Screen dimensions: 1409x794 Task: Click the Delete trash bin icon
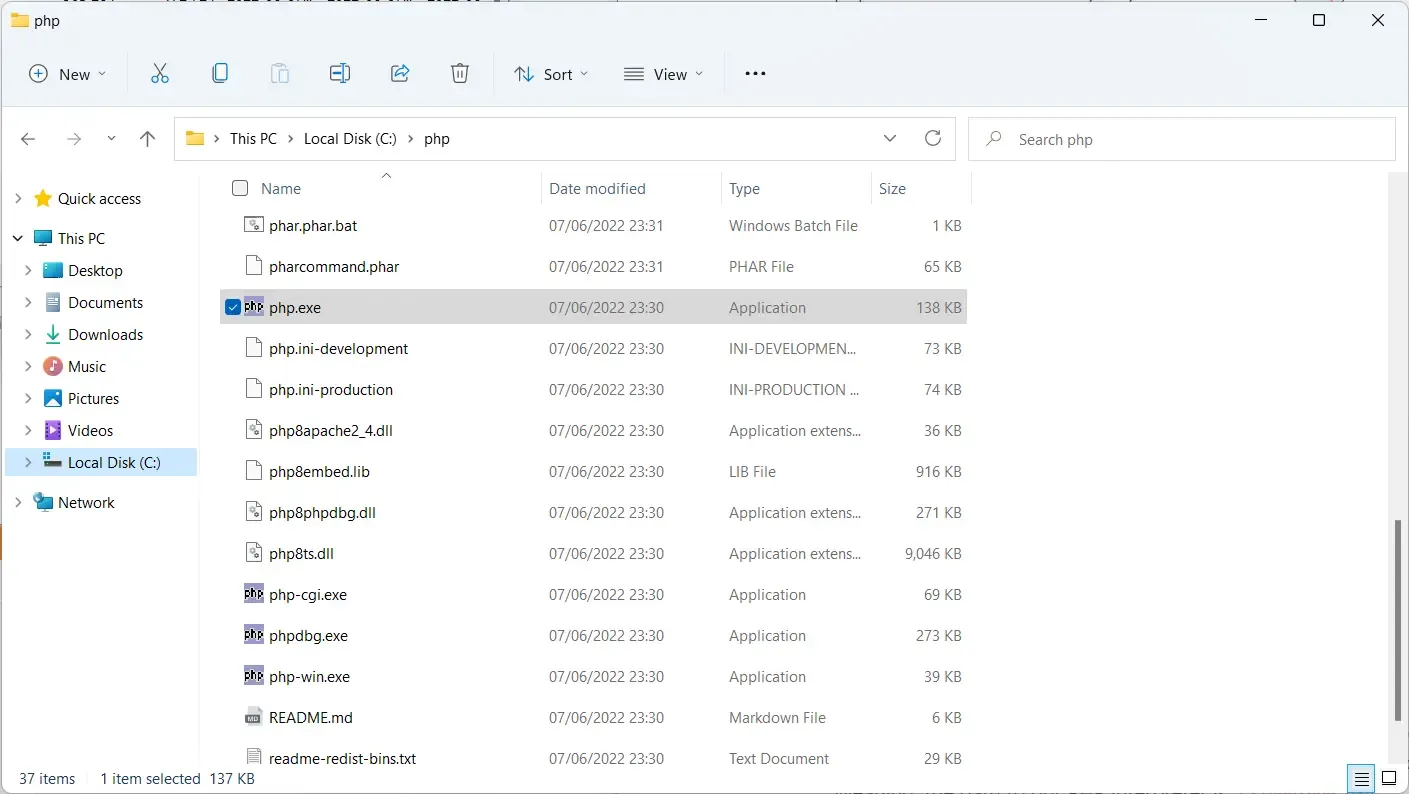[459, 74]
